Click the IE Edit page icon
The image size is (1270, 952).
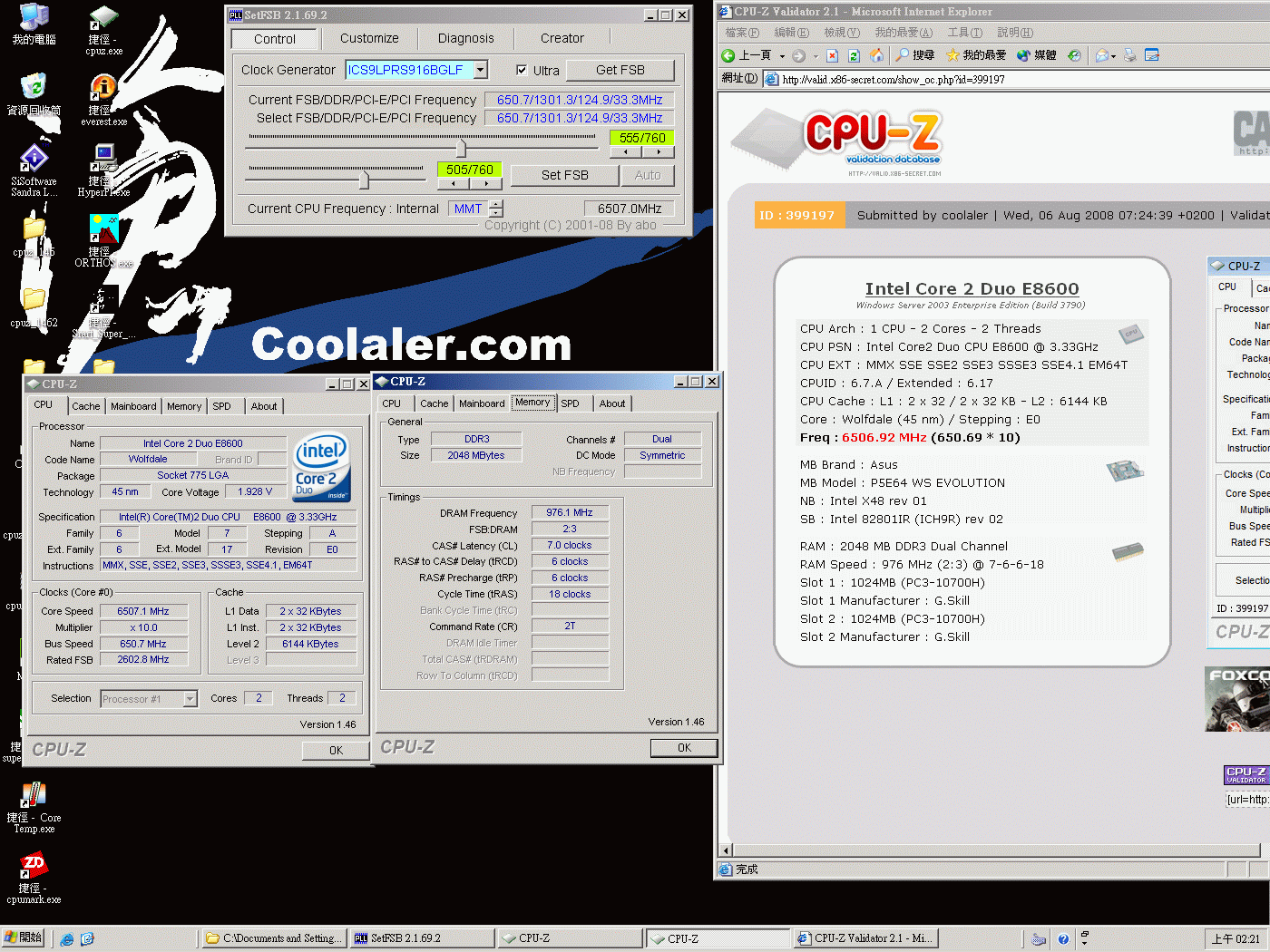(x=1152, y=55)
